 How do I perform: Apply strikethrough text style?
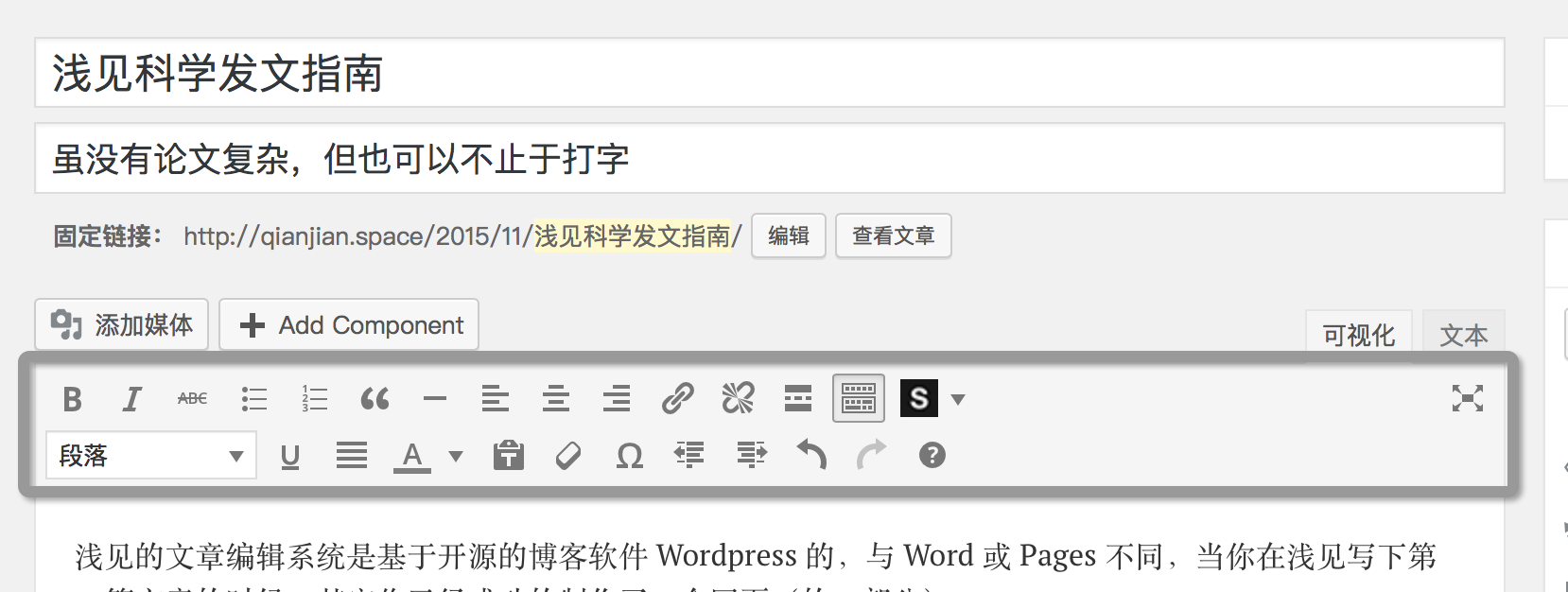point(192,399)
